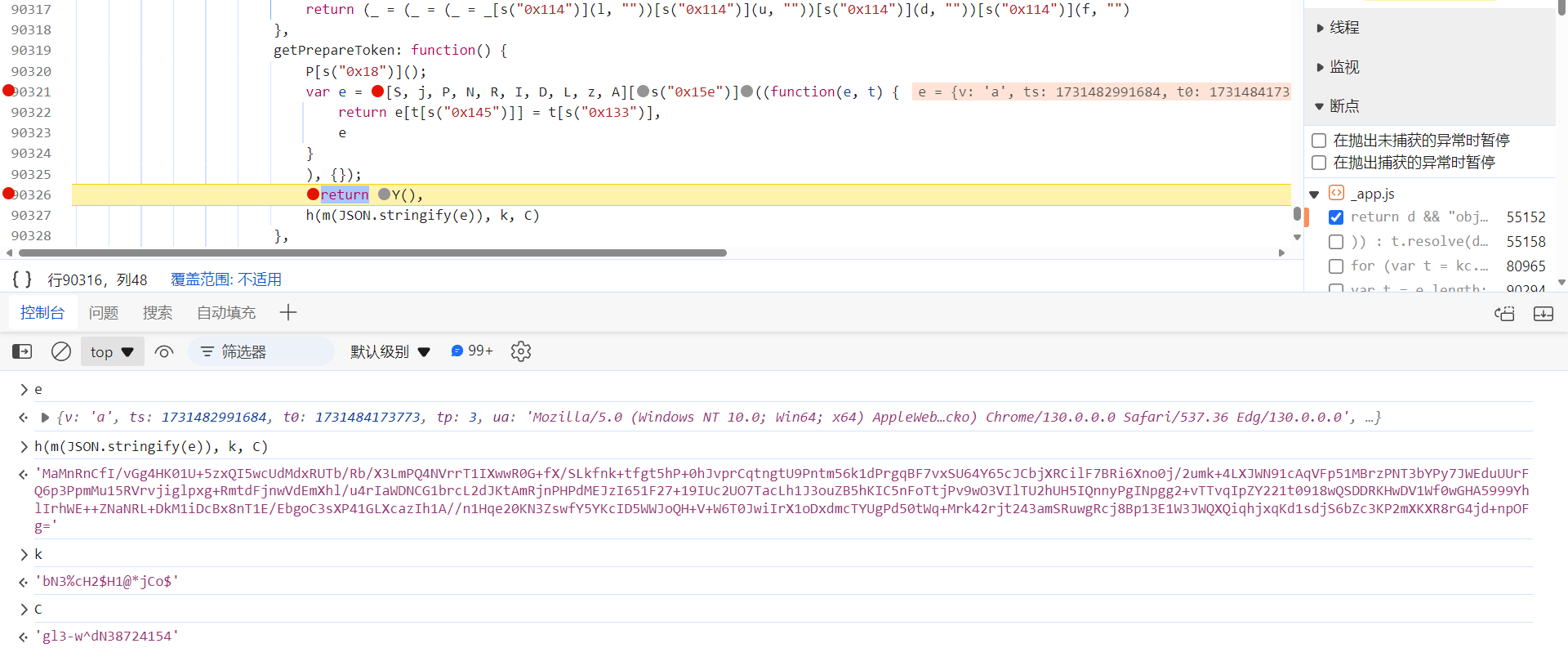Click the 筛选器 filter input field

click(x=261, y=351)
